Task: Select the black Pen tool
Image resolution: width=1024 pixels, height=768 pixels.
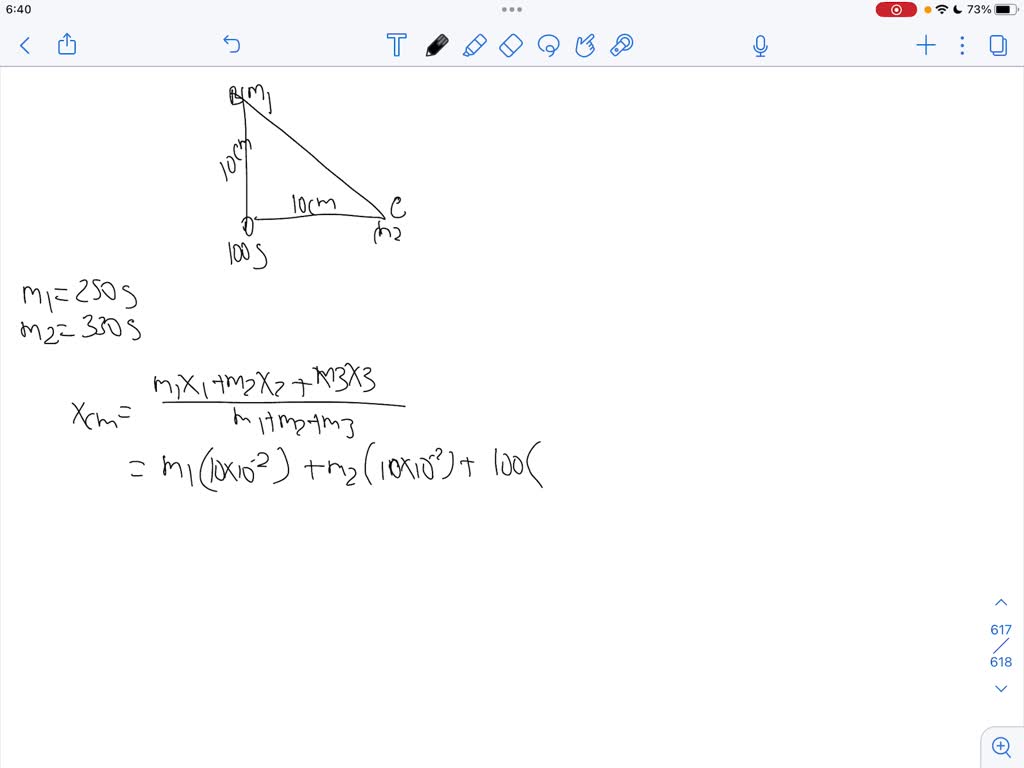Action: pyautogui.click(x=437, y=45)
